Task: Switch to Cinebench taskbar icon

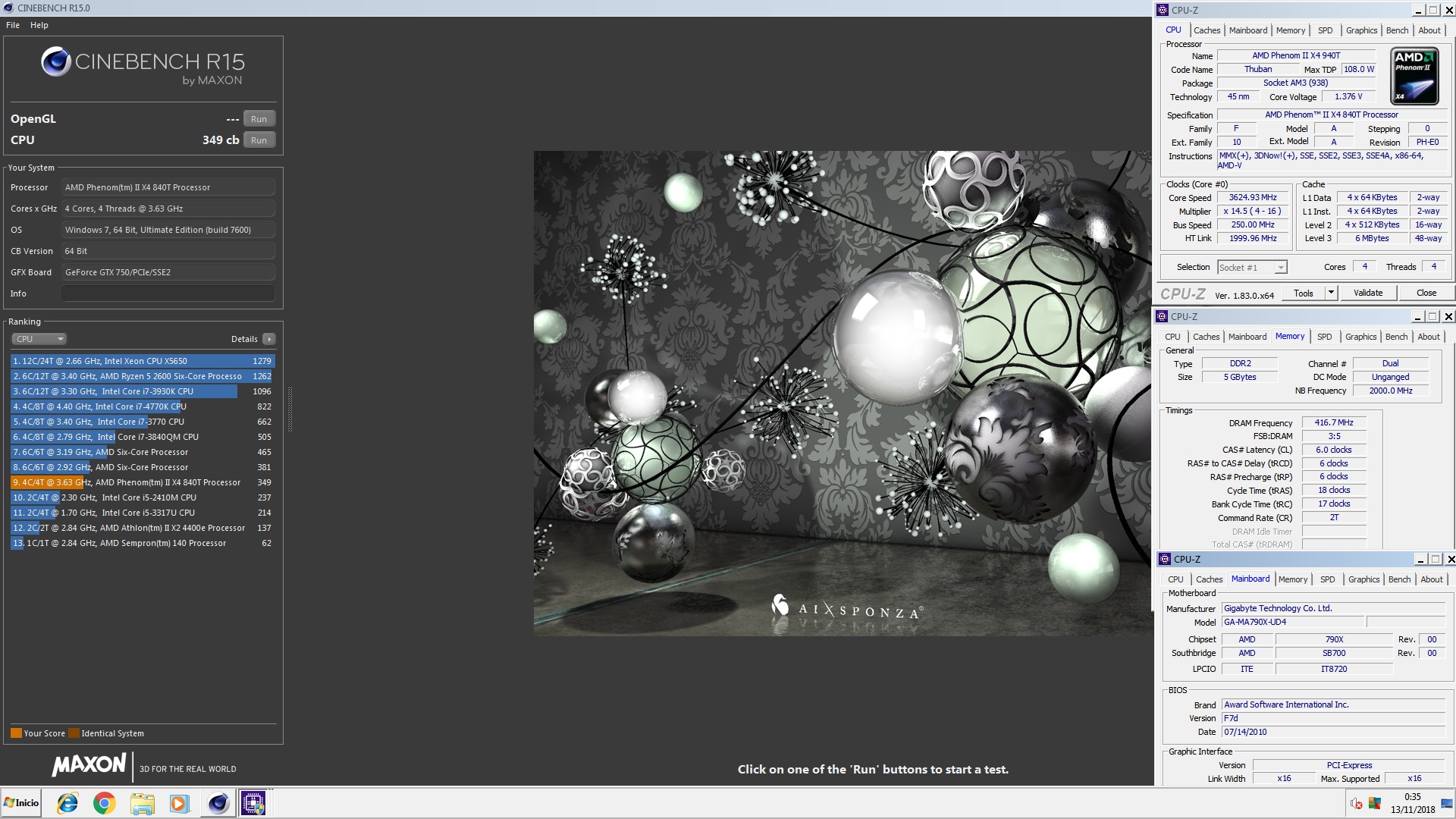Action: pos(218,803)
